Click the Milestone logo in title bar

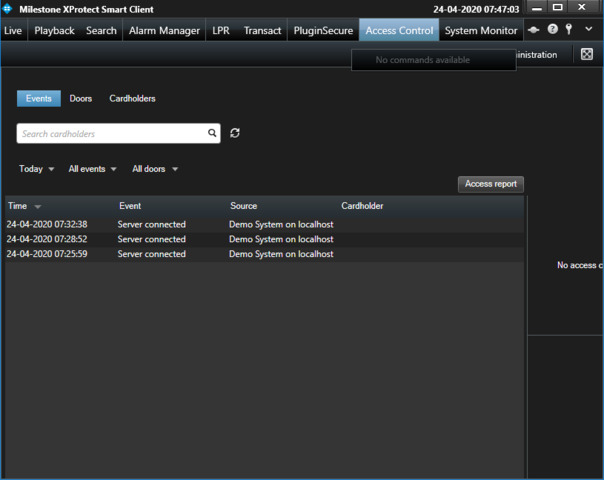pyautogui.click(x=8, y=8)
